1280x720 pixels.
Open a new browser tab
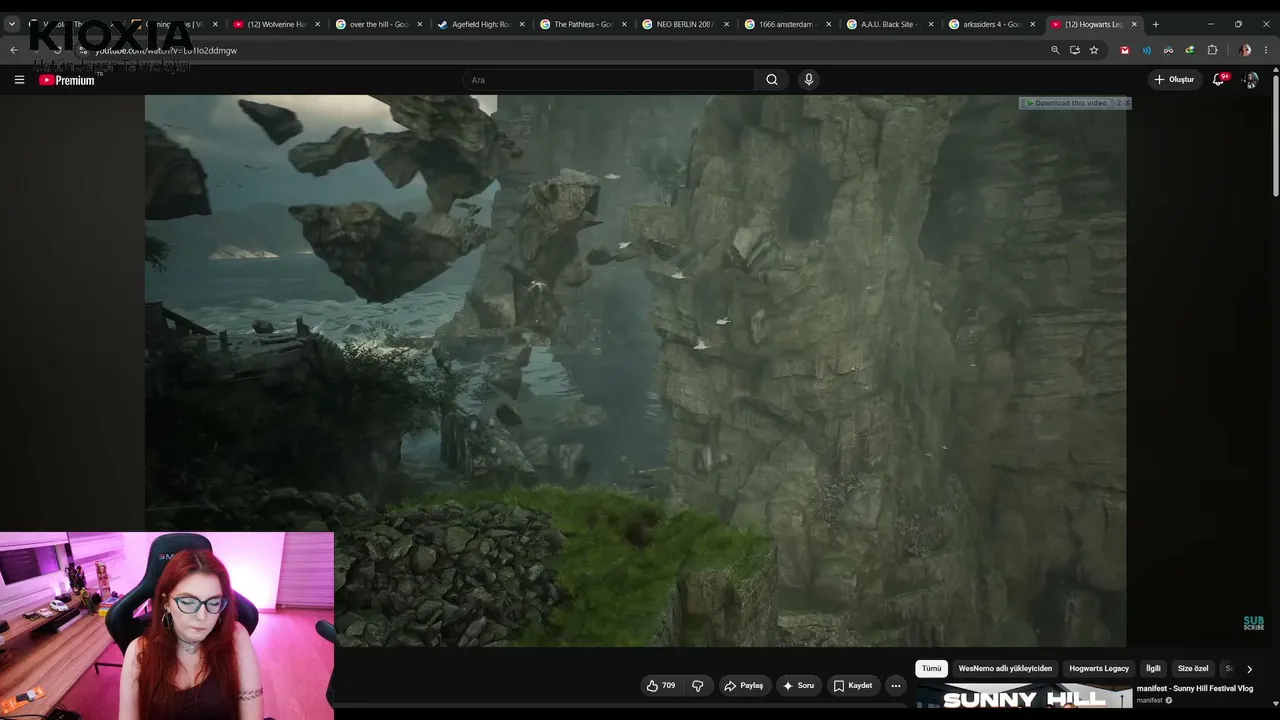[1156, 24]
